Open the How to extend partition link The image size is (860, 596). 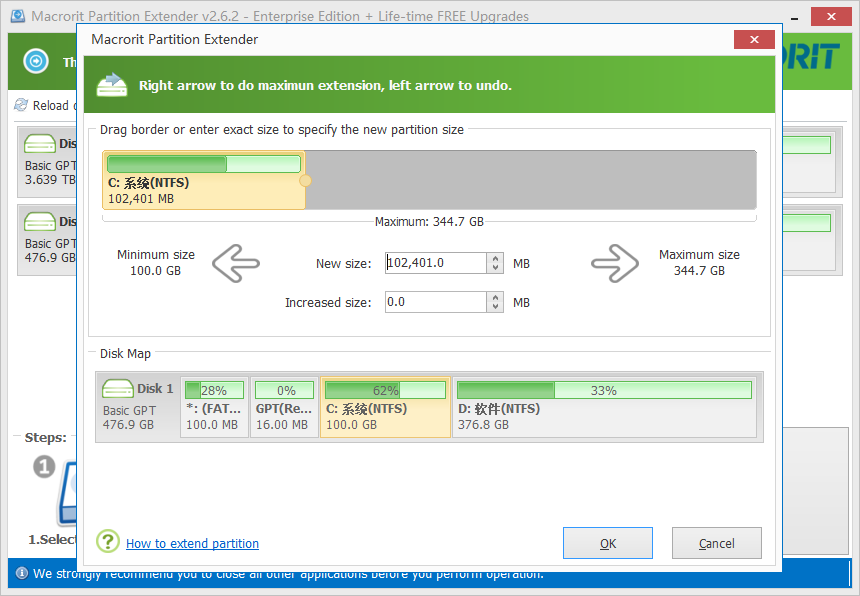point(193,543)
